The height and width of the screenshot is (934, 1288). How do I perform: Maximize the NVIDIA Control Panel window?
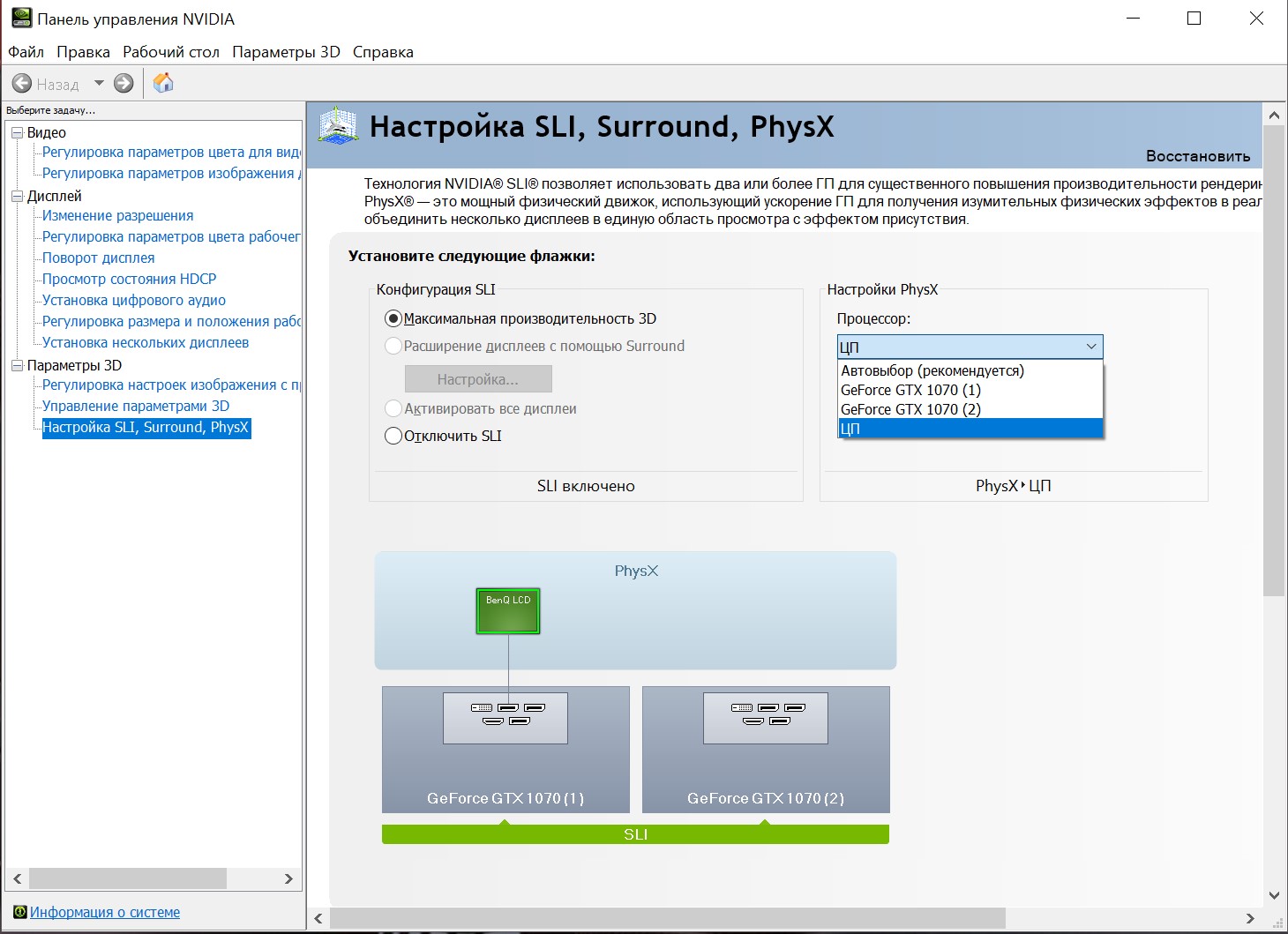tap(1194, 19)
